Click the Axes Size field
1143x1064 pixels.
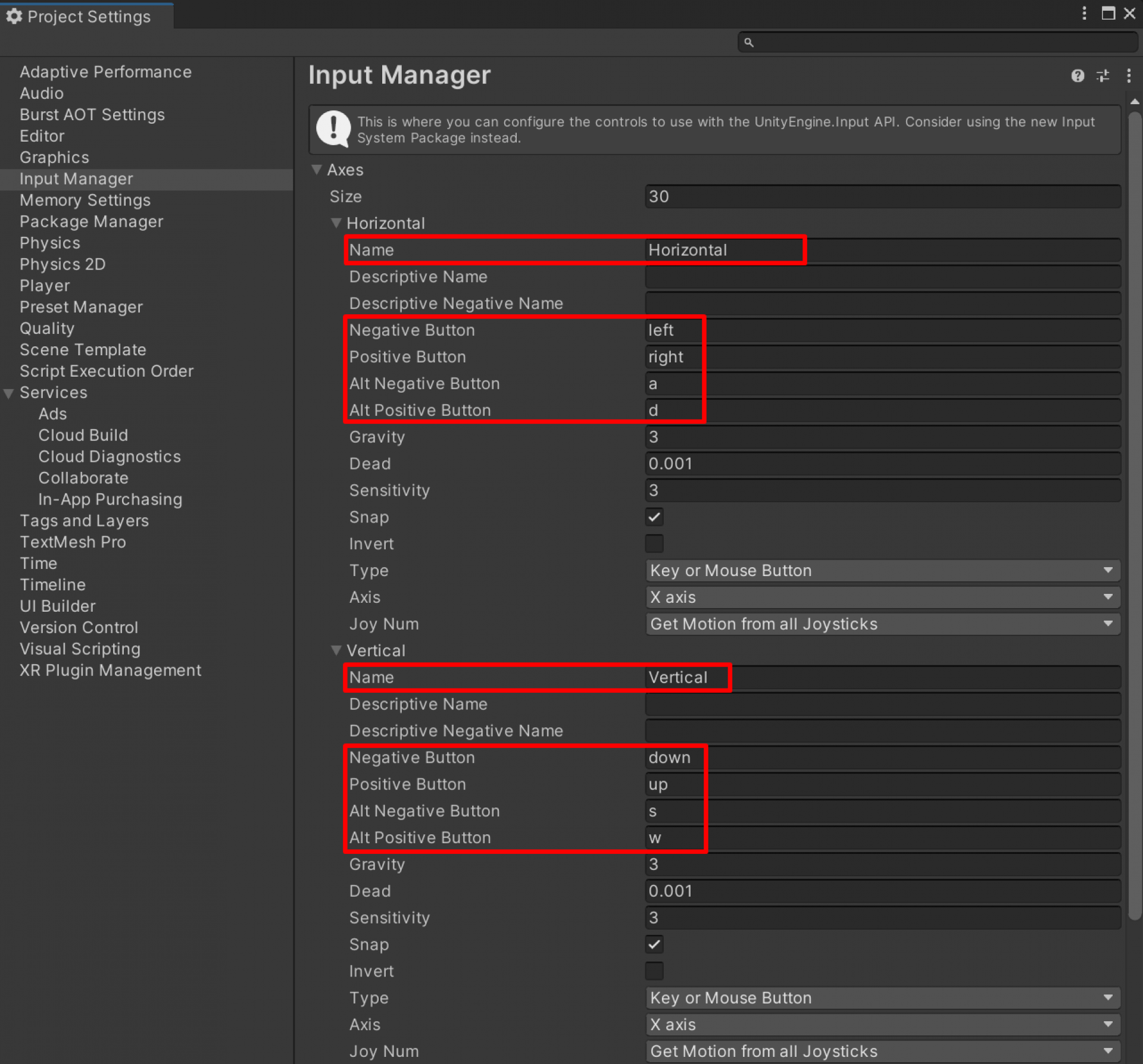[x=883, y=196]
